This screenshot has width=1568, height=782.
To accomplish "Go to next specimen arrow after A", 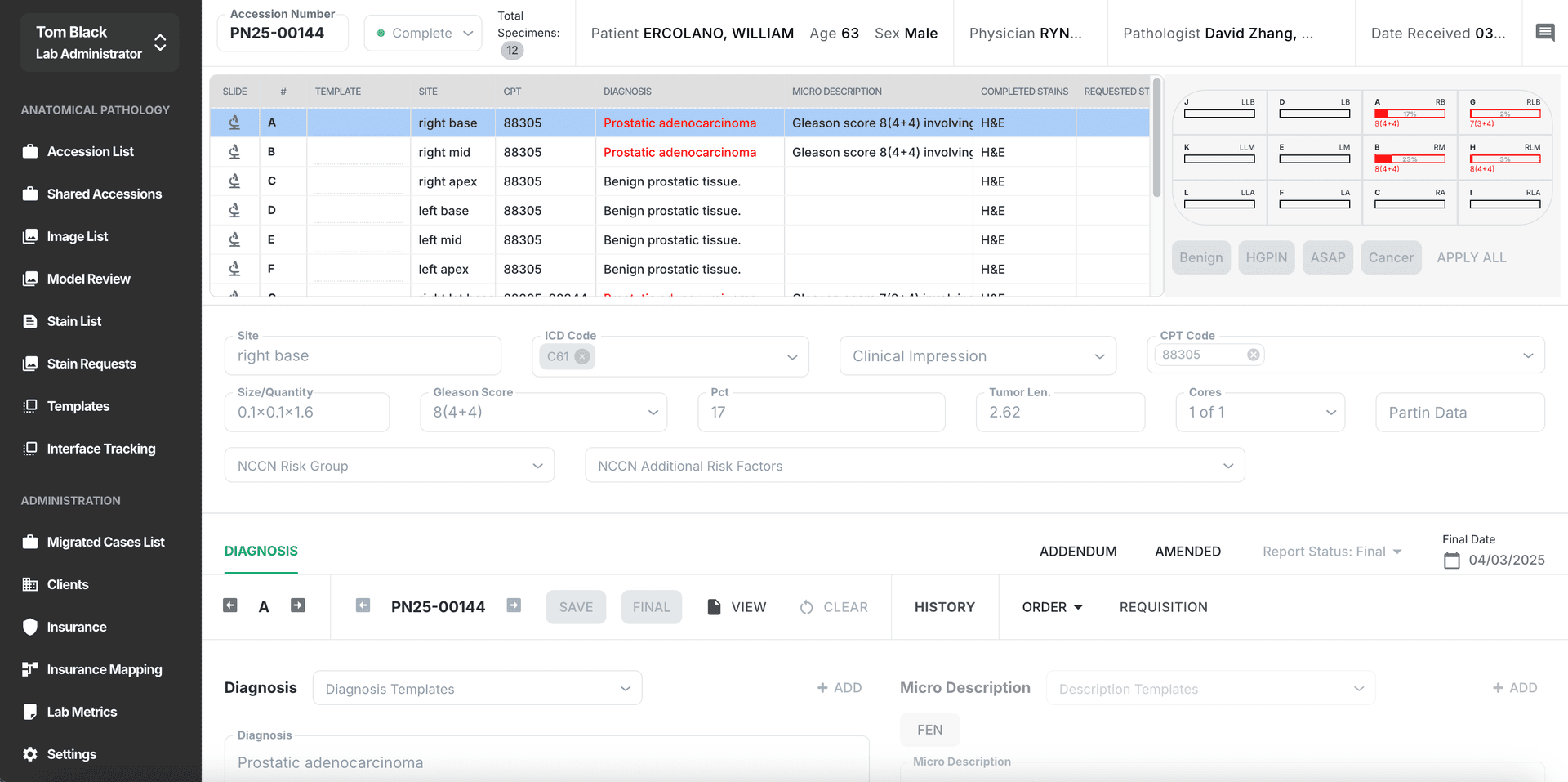I will pyautogui.click(x=298, y=605).
